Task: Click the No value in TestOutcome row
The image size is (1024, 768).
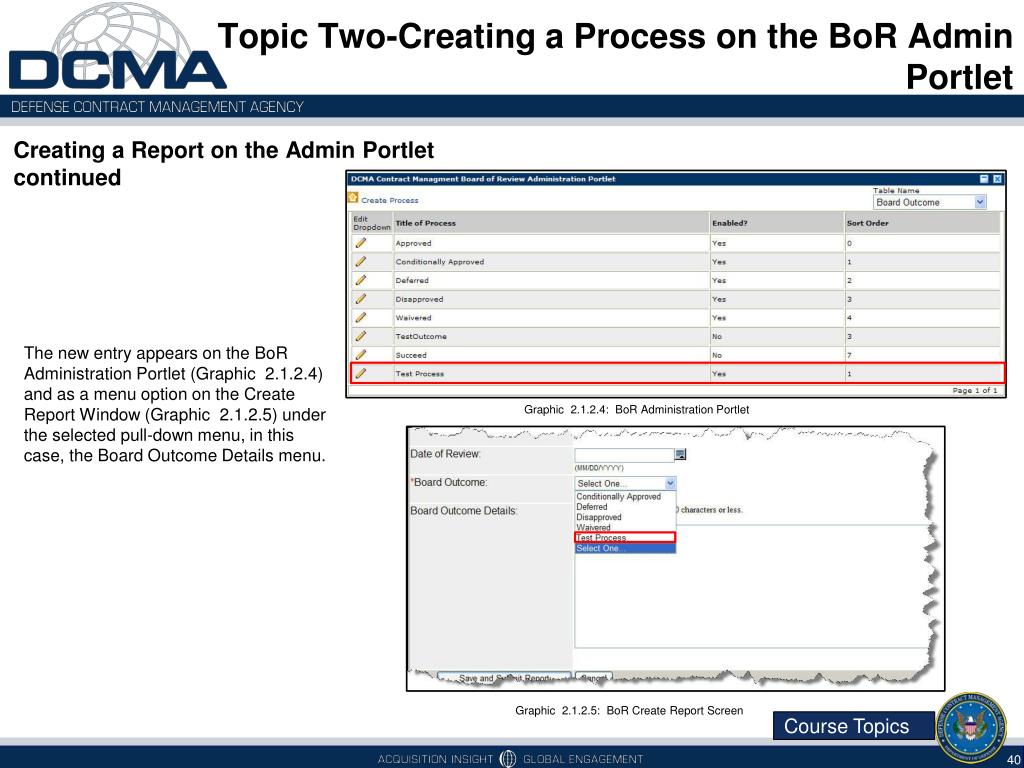Action: pos(717,337)
